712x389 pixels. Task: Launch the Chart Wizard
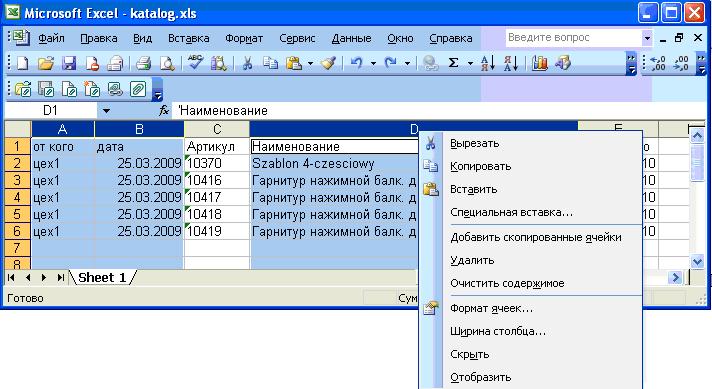click(539, 63)
